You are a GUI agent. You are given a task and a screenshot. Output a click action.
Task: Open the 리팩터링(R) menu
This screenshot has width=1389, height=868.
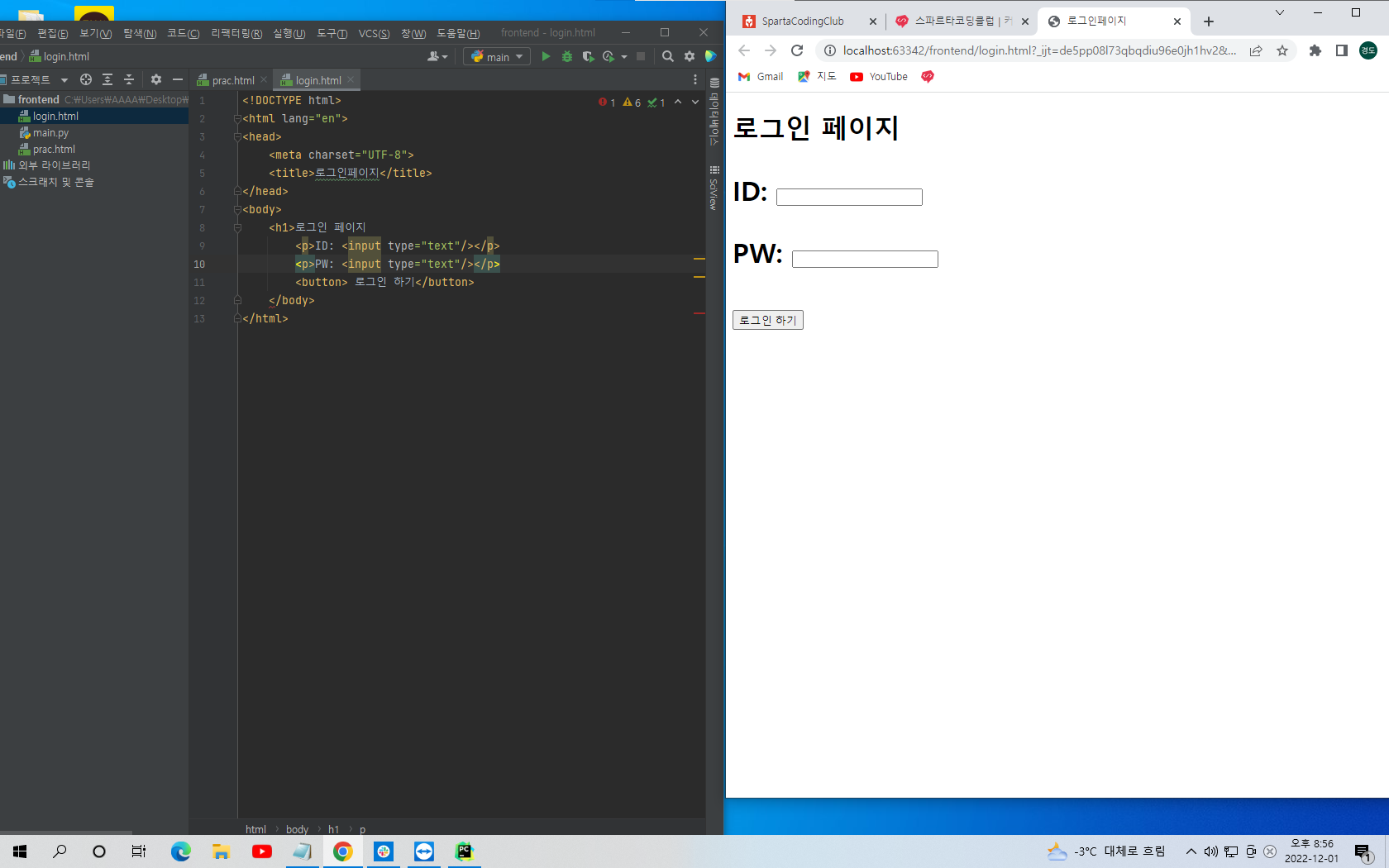236,33
